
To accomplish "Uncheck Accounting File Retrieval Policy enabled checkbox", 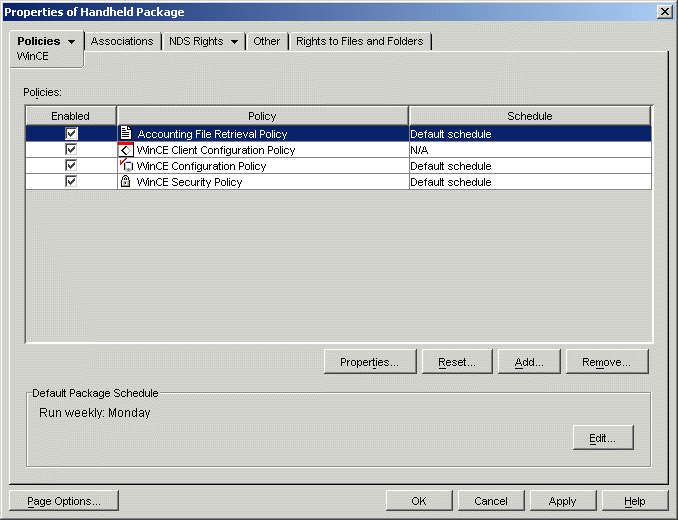I will (71, 133).
